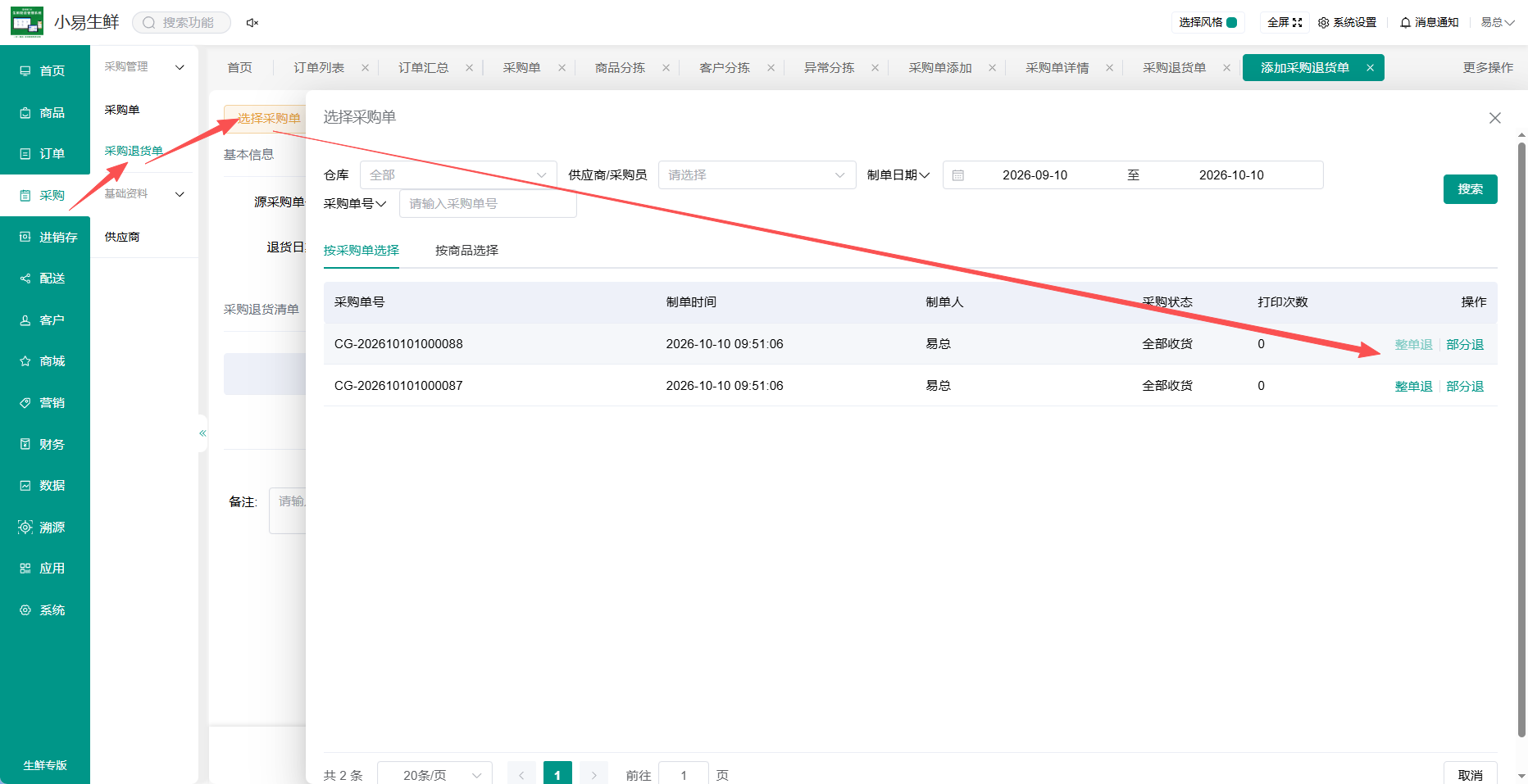Open 首页 from the left sidebar
The image size is (1528, 784).
[x=43, y=70]
